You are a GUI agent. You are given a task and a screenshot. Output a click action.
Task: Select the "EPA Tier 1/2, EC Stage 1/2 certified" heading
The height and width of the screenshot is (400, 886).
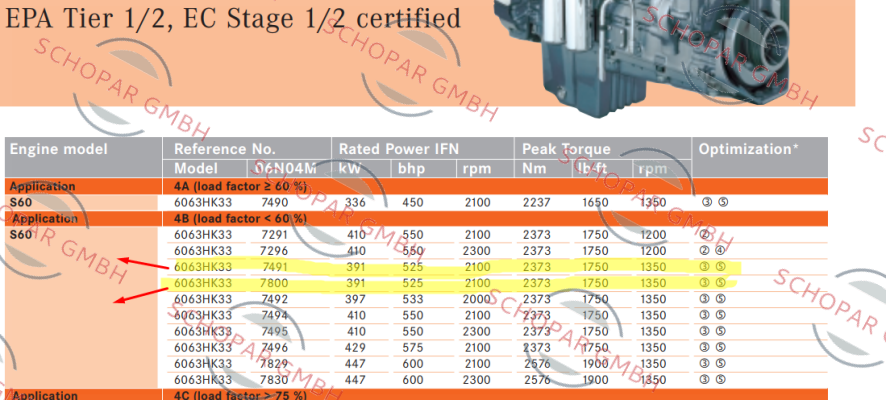pos(232,18)
